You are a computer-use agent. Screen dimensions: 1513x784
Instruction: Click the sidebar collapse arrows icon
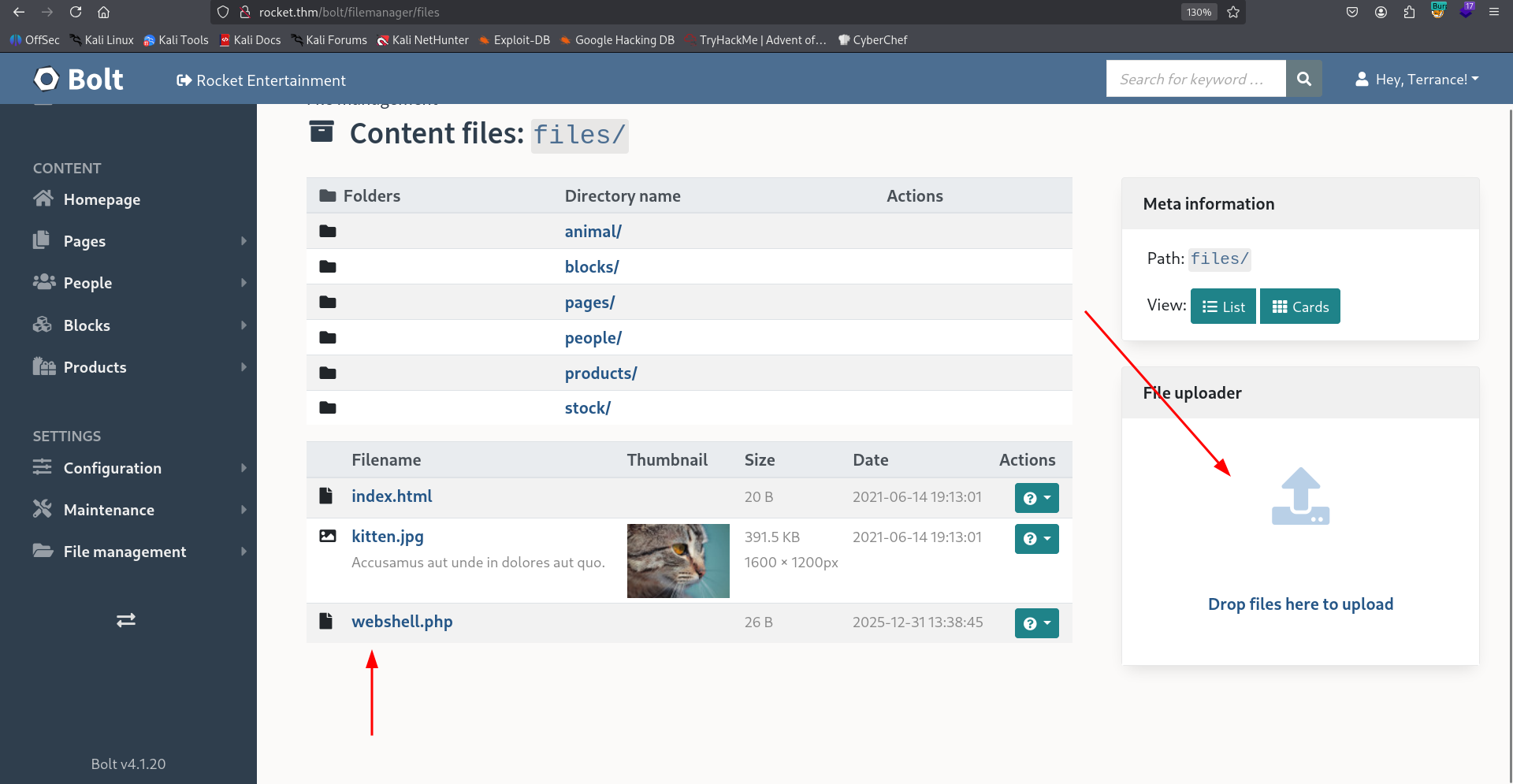pyautogui.click(x=125, y=620)
